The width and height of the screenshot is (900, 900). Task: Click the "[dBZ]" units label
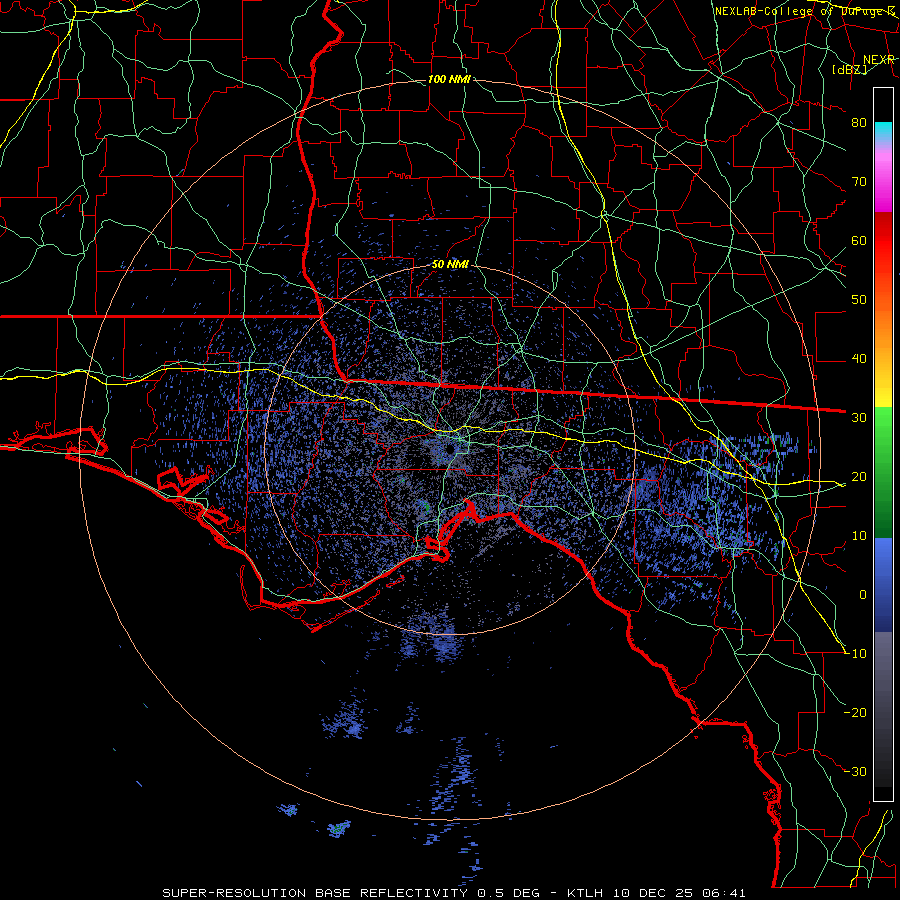849,70
